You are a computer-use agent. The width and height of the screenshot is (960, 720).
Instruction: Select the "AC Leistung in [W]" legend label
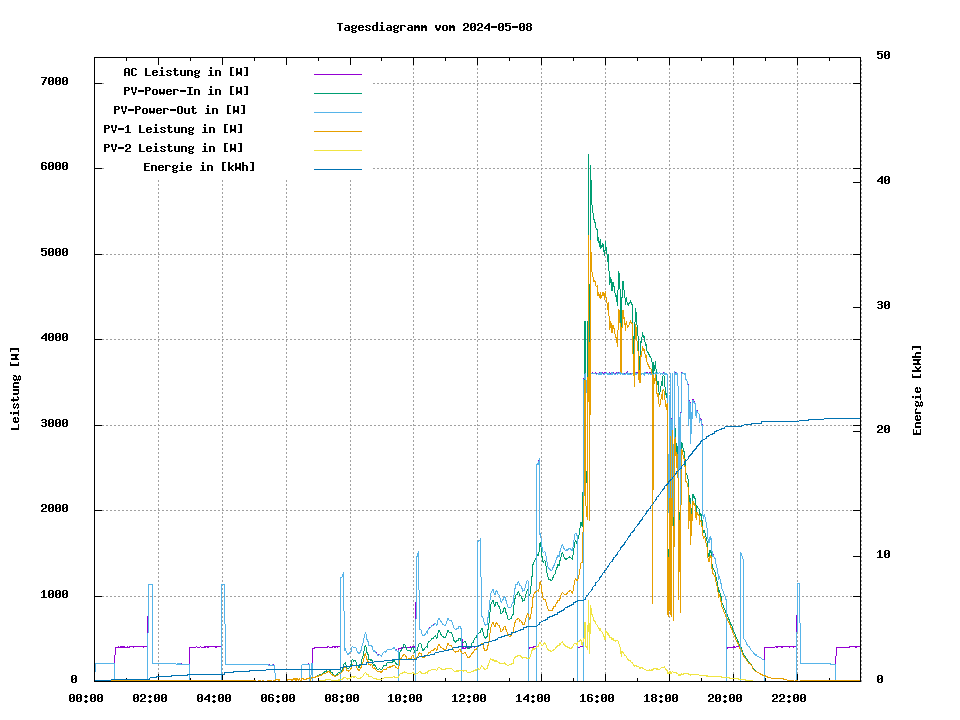[x=186, y=72]
